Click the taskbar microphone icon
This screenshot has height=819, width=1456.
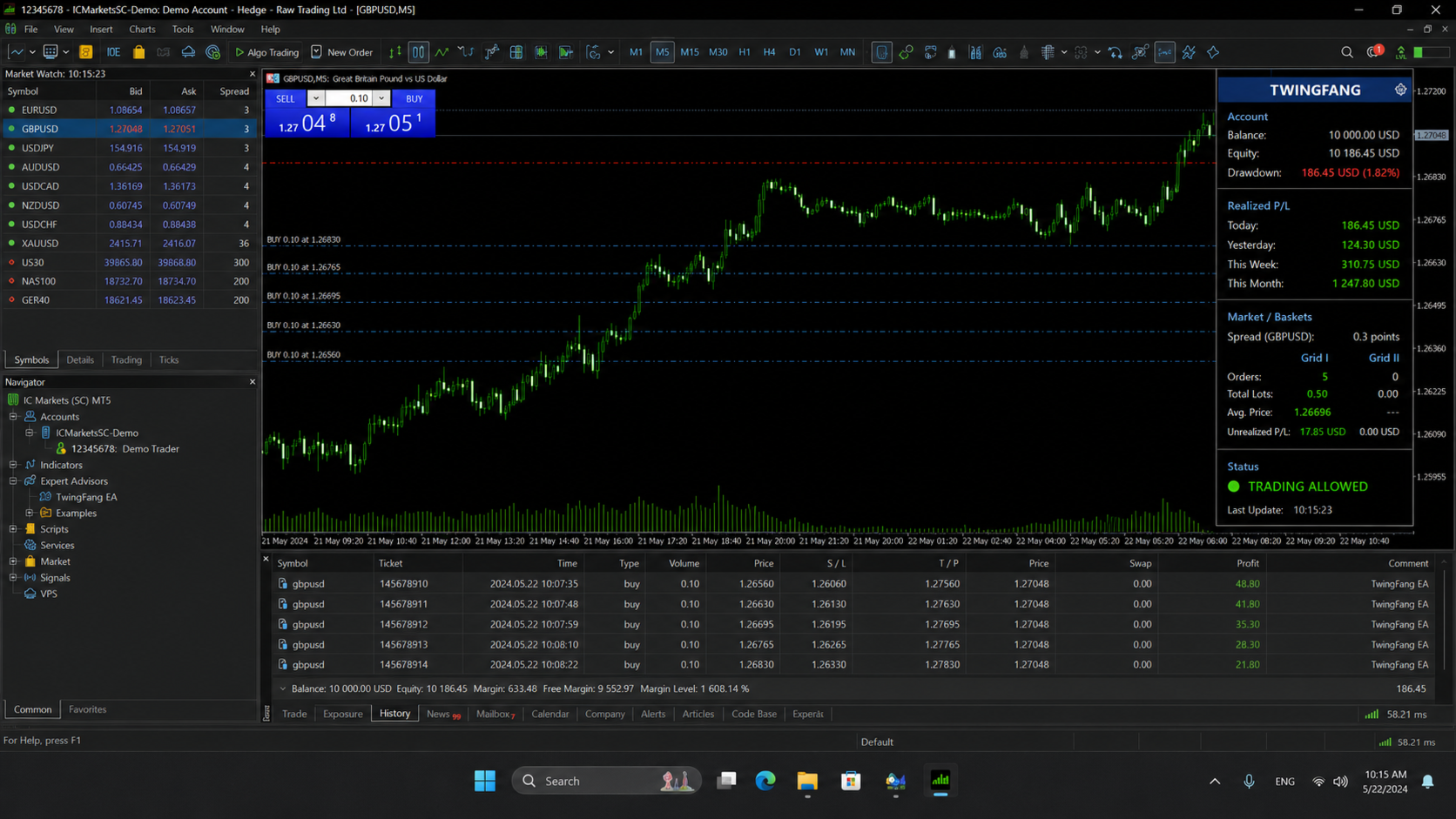[1249, 782]
